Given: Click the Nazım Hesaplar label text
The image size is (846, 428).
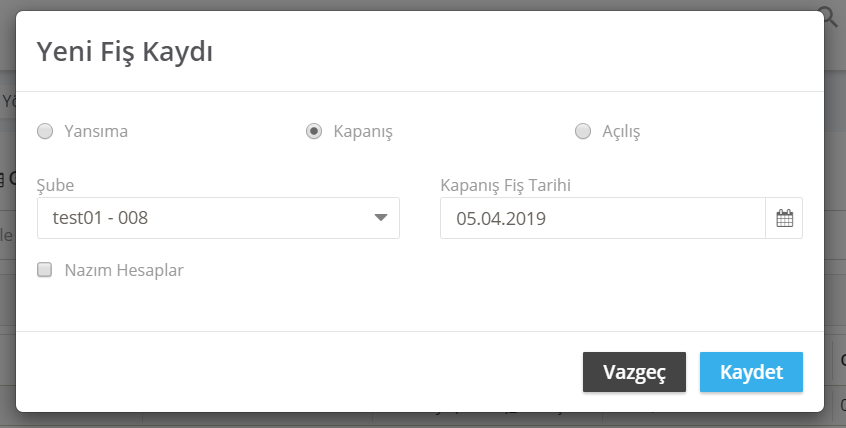Looking at the screenshot, I should (x=124, y=270).
